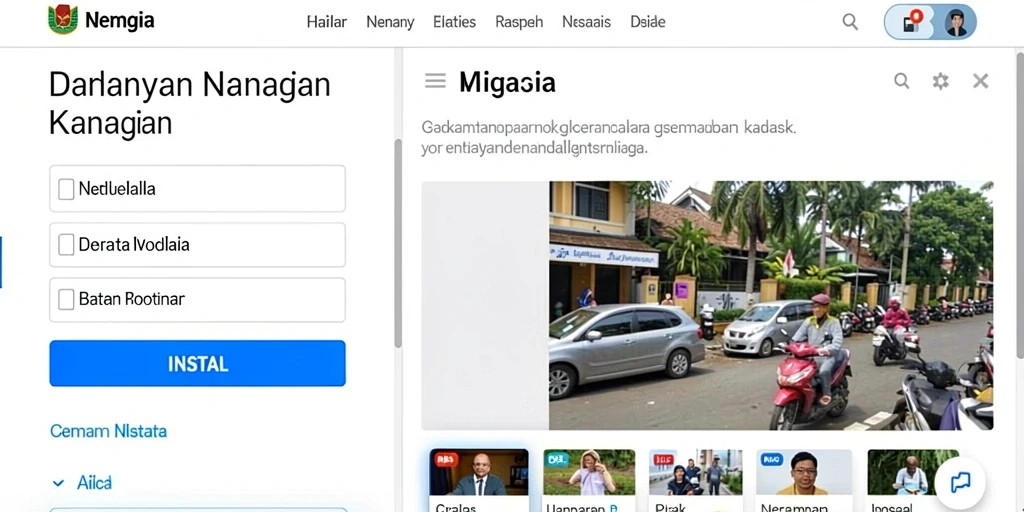Click the left panel vertical scrollbar
This screenshot has height=512, width=1024.
tap(398, 243)
